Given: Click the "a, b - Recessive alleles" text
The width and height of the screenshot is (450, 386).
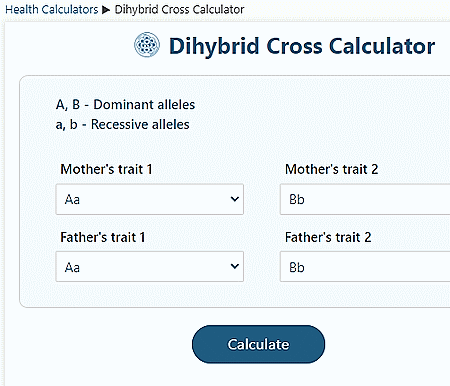Looking at the screenshot, I should pyautogui.click(x=123, y=124).
